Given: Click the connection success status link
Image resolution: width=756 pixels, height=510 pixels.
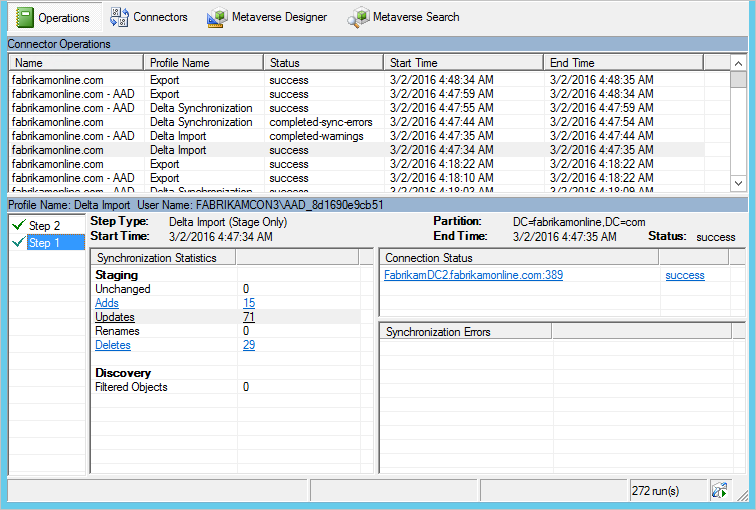Looking at the screenshot, I should (684, 275).
